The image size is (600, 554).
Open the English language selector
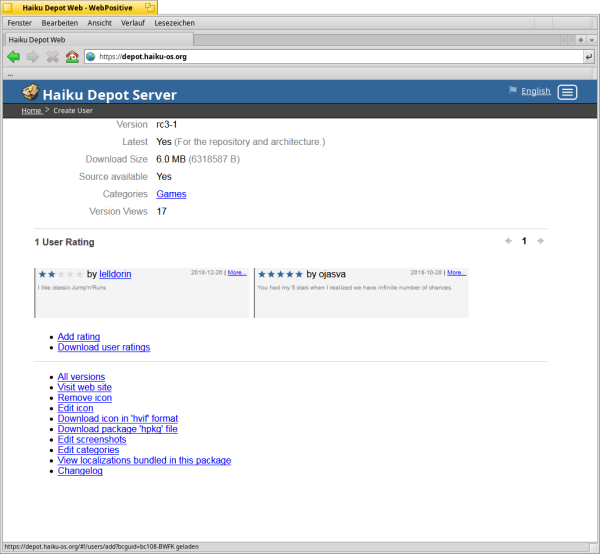point(535,91)
